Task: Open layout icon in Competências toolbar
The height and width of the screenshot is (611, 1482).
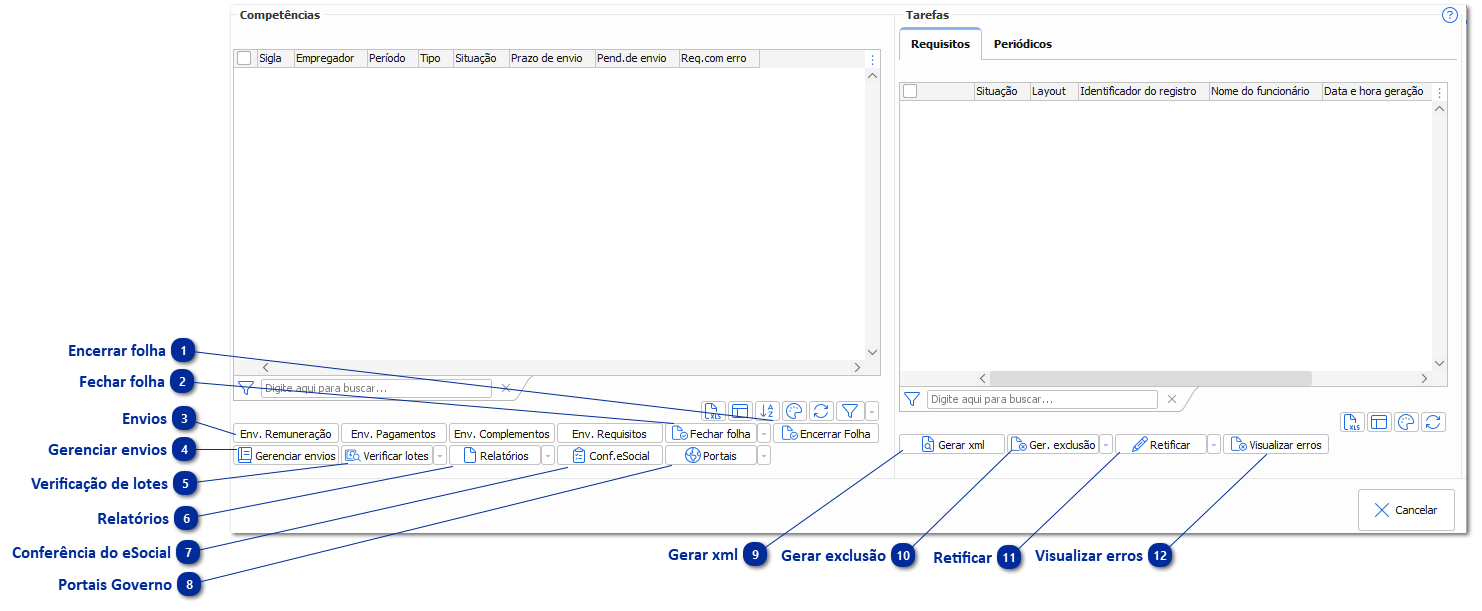Action: (740, 410)
